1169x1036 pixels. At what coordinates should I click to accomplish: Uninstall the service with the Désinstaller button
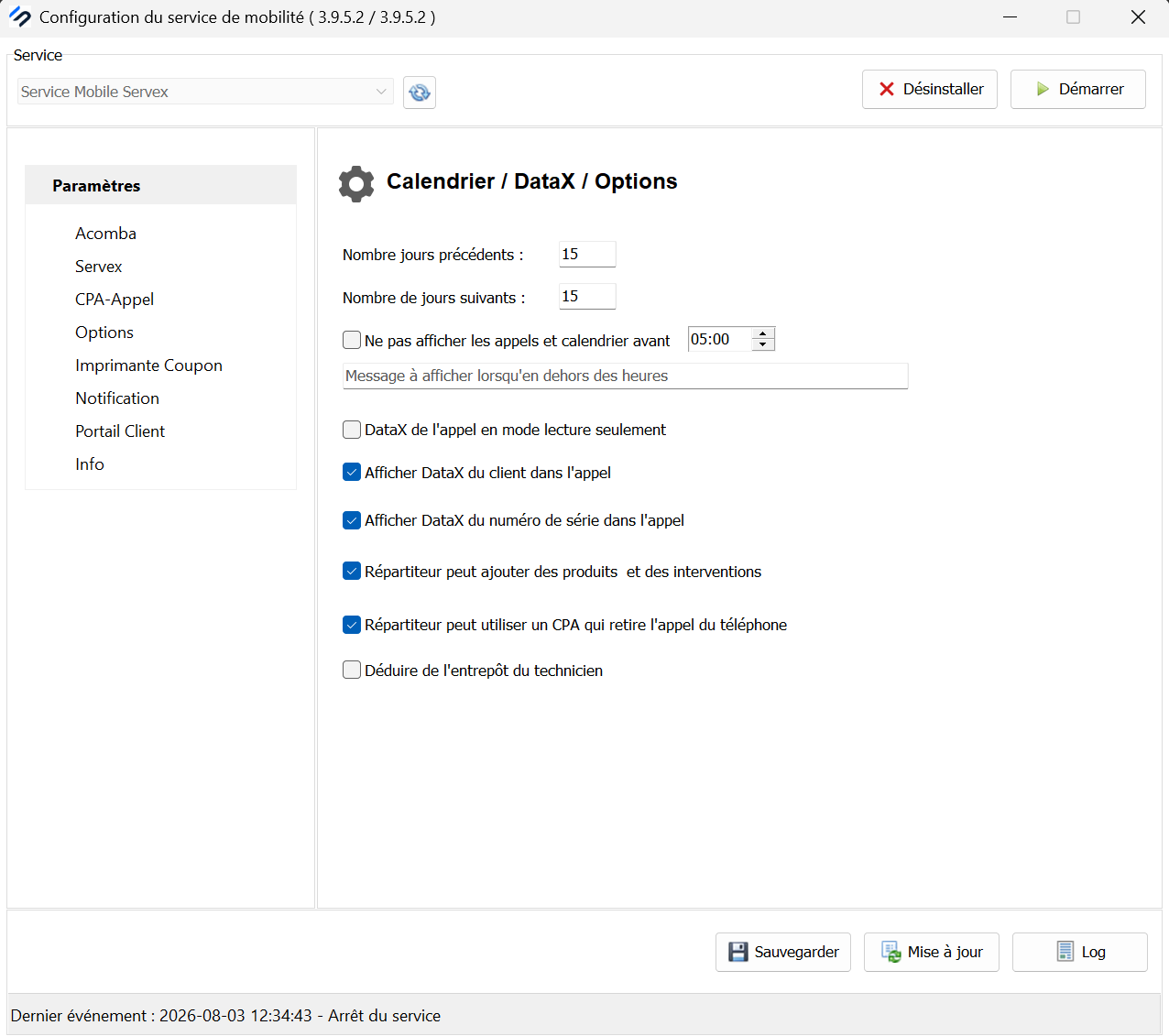929,89
